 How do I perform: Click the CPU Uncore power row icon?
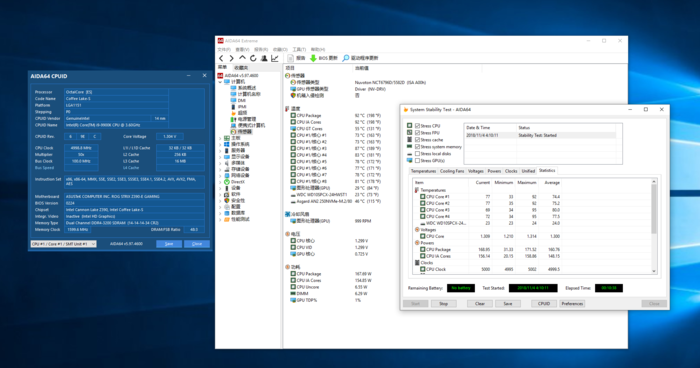coord(293,287)
